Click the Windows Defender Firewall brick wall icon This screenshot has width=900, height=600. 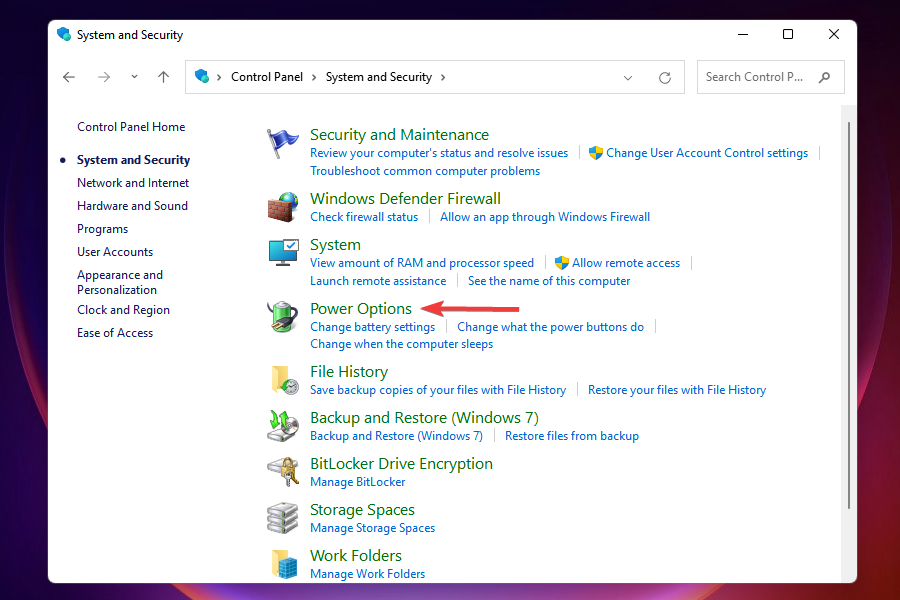tap(282, 207)
